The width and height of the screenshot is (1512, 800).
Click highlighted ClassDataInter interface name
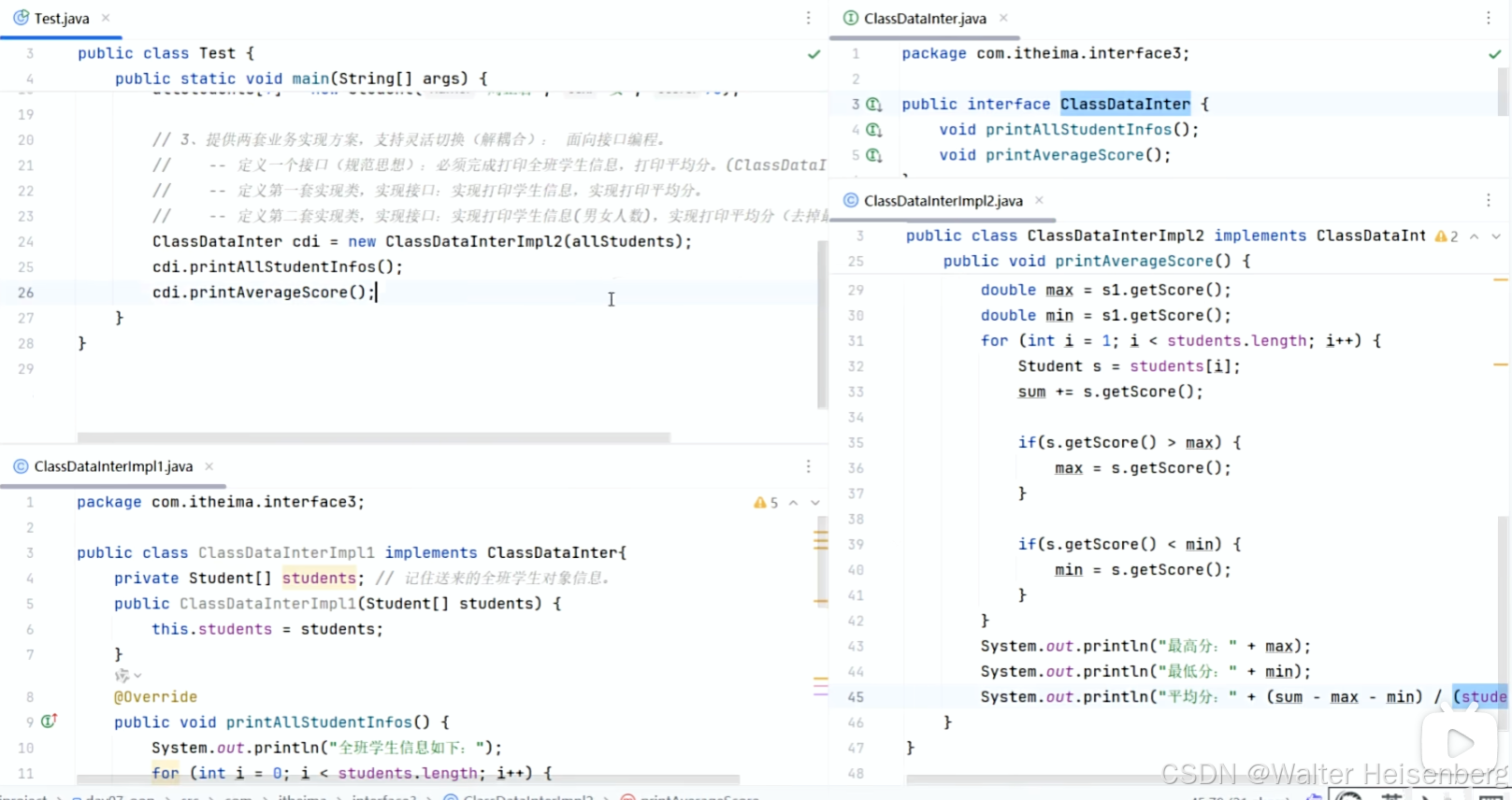tap(1125, 104)
